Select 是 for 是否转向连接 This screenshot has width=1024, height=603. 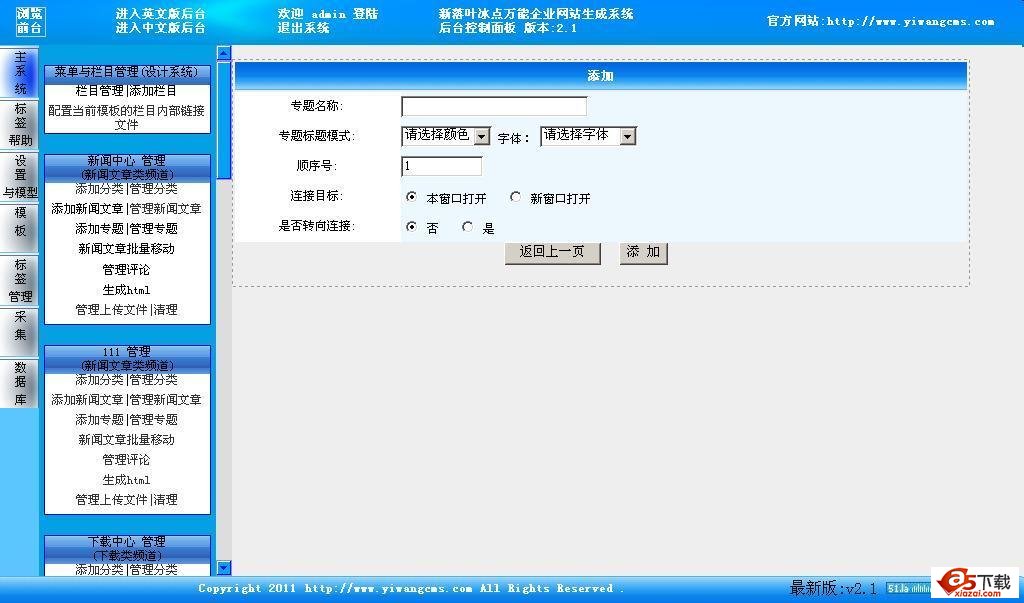(x=468, y=227)
